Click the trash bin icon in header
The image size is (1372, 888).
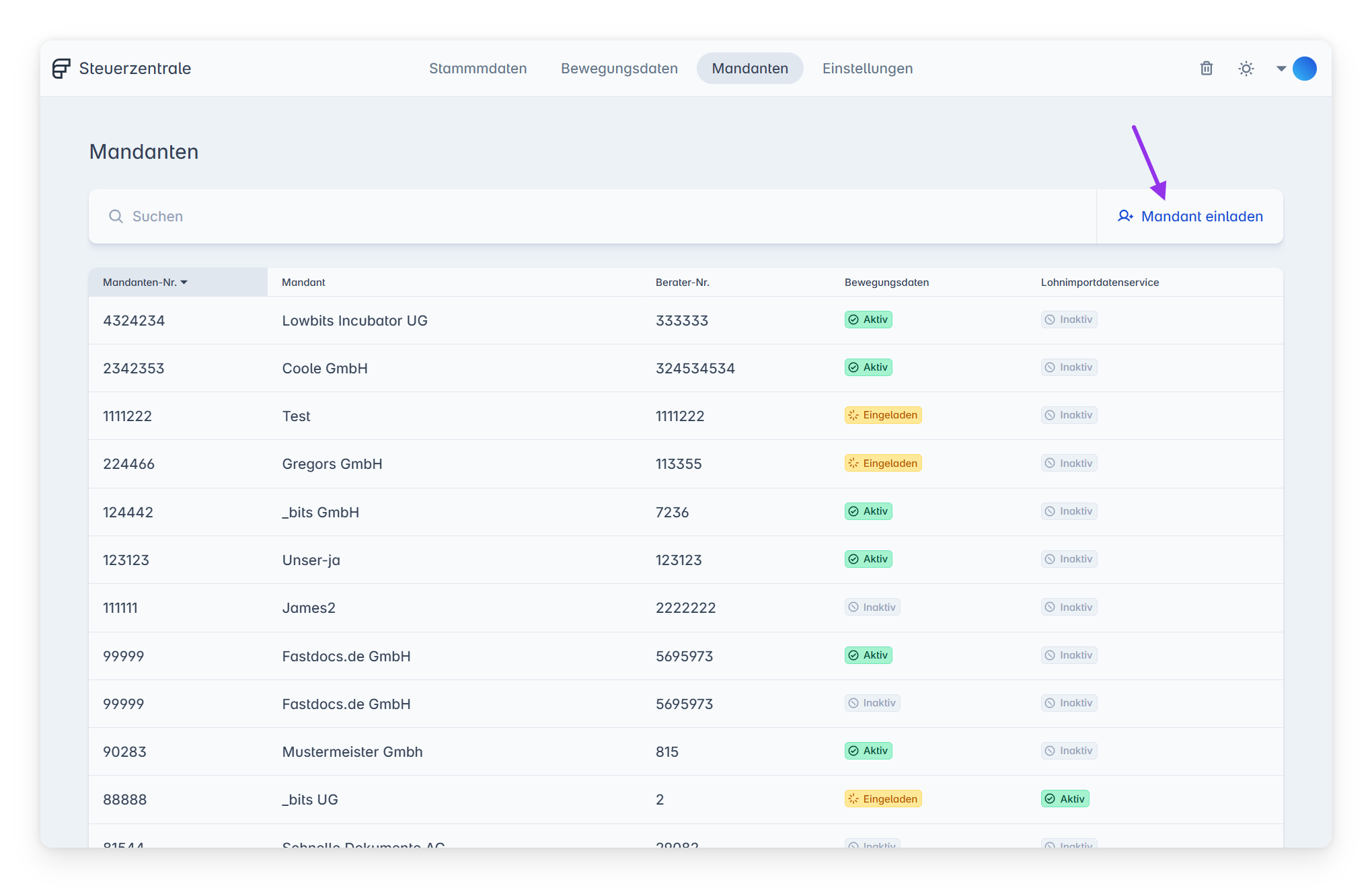pyautogui.click(x=1207, y=69)
